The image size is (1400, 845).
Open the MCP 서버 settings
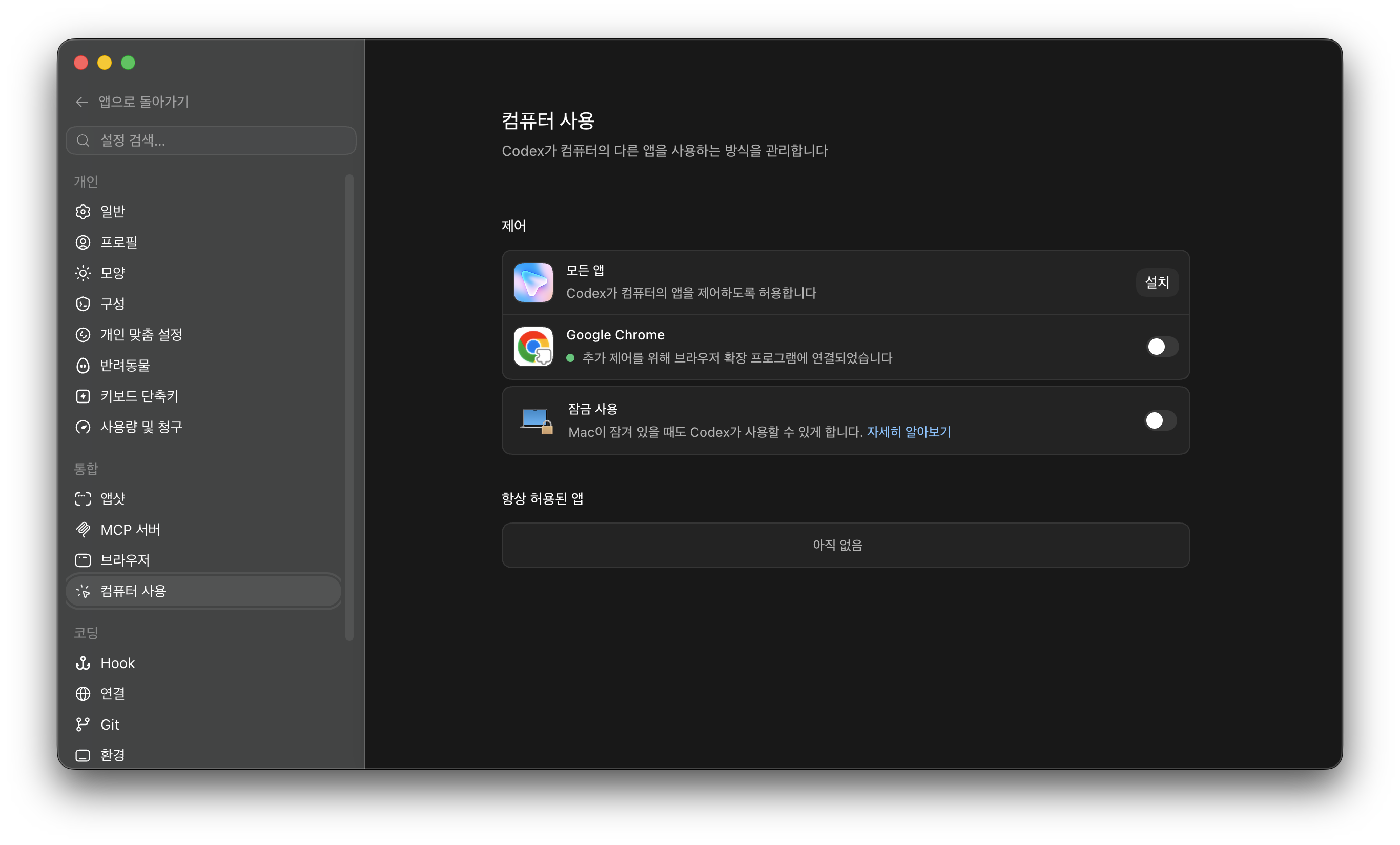click(x=203, y=529)
